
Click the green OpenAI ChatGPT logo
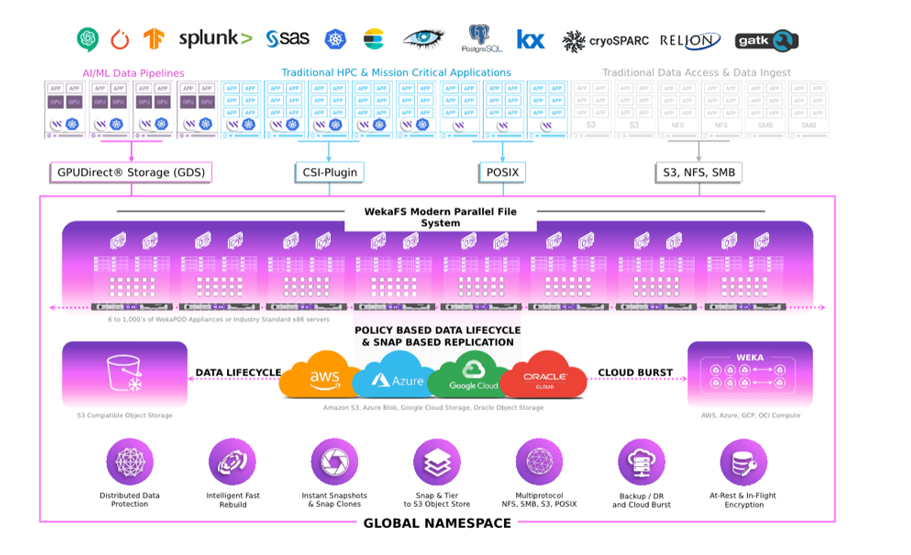point(88,39)
